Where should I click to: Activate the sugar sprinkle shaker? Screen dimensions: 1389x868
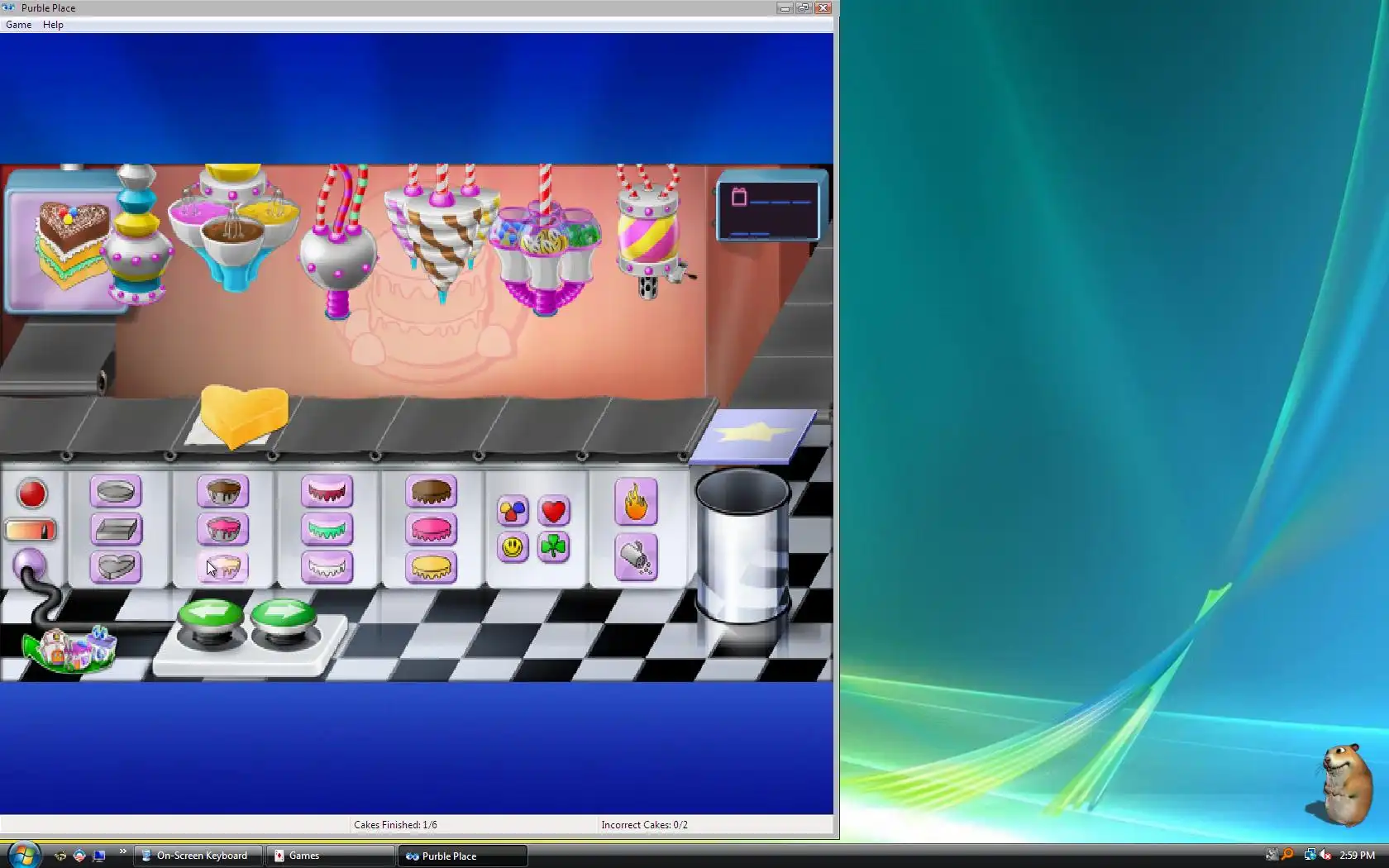point(636,556)
